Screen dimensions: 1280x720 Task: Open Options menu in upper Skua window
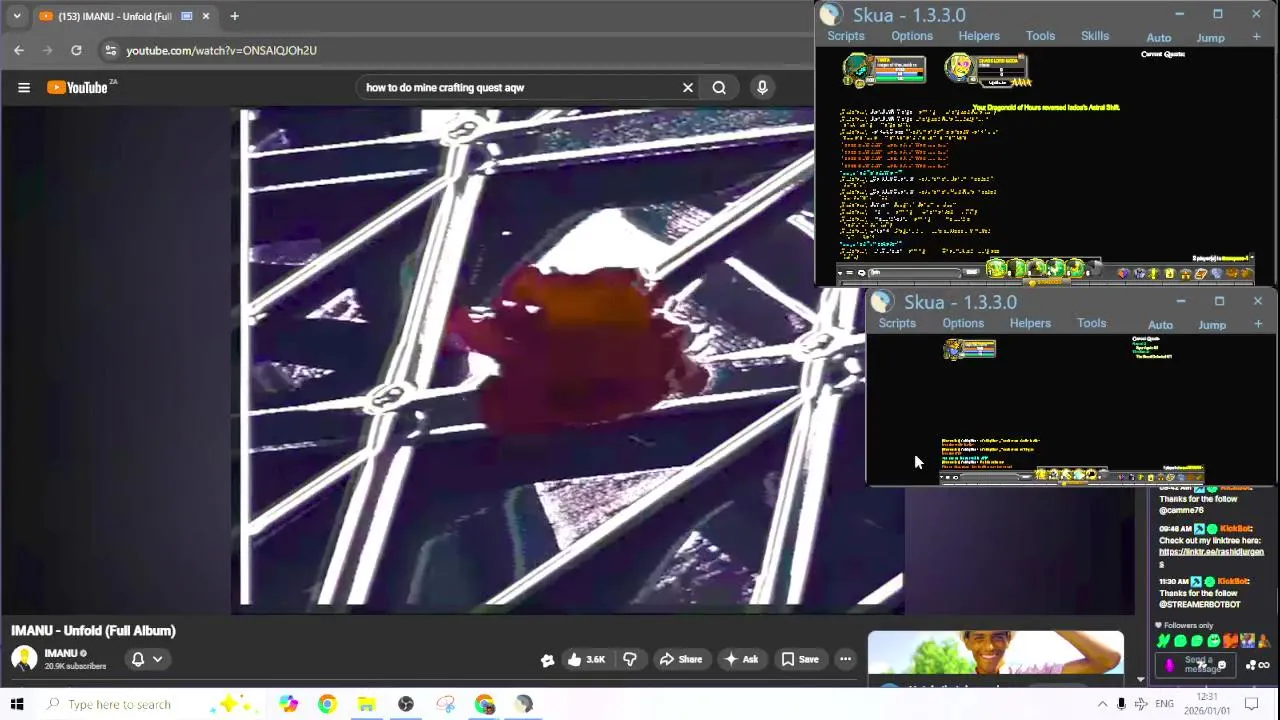912,36
